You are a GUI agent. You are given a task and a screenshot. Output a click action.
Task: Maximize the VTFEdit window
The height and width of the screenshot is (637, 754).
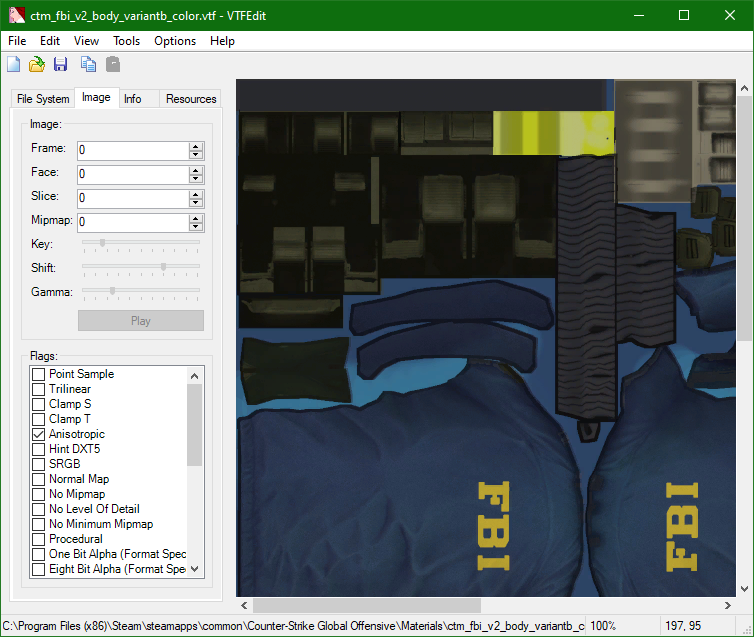pos(684,15)
